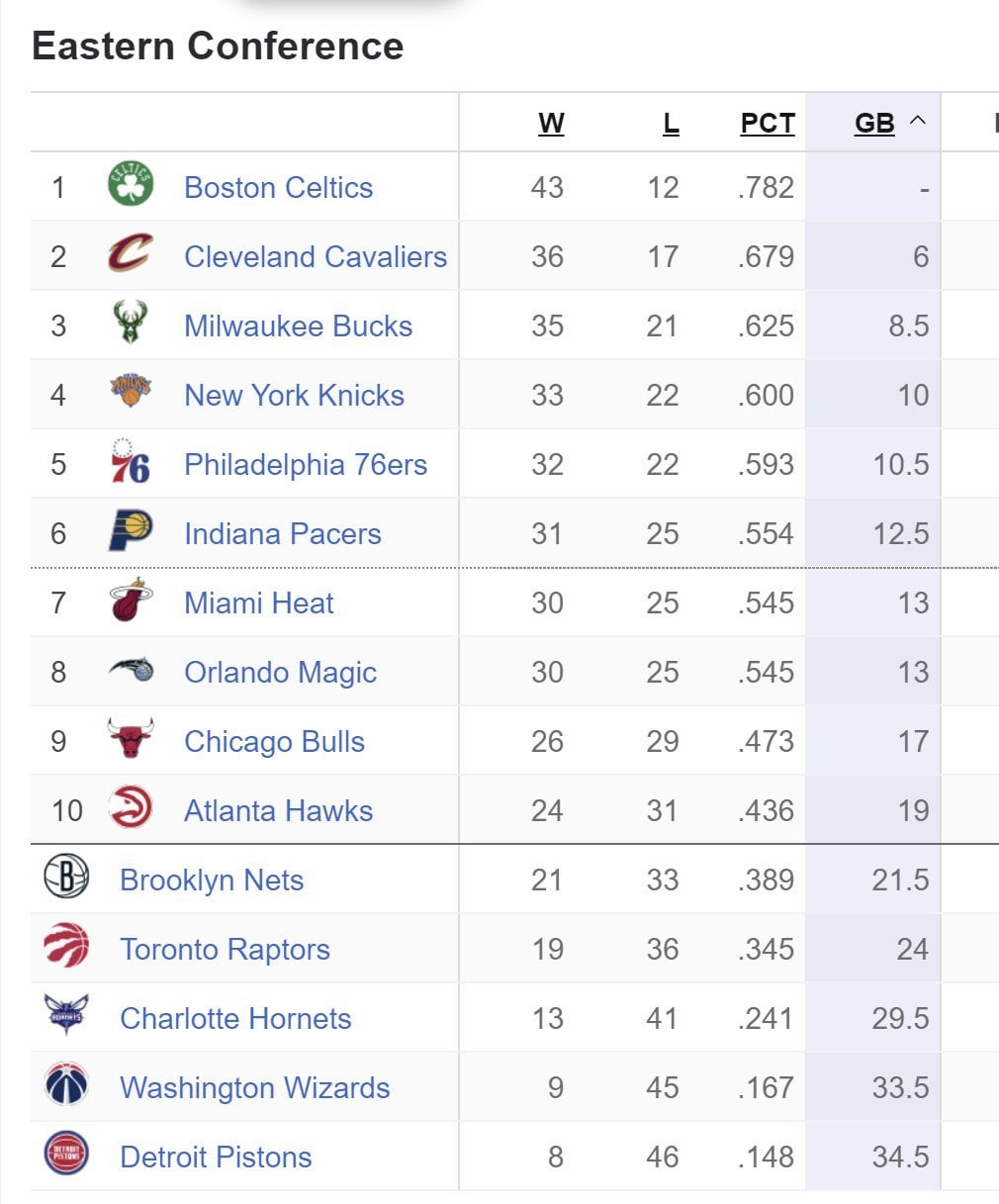The width and height of the screenshot is (999, 1204).
Task: Open Atlanta Hawks team link
Action: tap(278, 810)
